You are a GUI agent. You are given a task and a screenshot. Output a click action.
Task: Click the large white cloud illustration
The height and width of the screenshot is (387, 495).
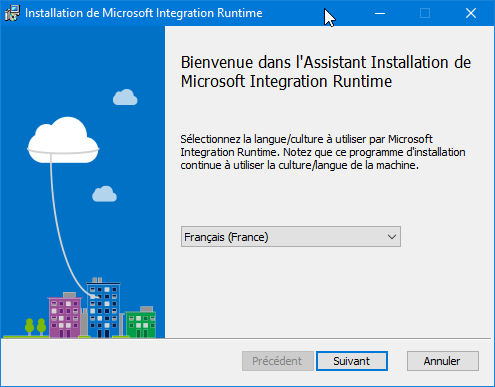pyautogui.click(x=63, y=140)
